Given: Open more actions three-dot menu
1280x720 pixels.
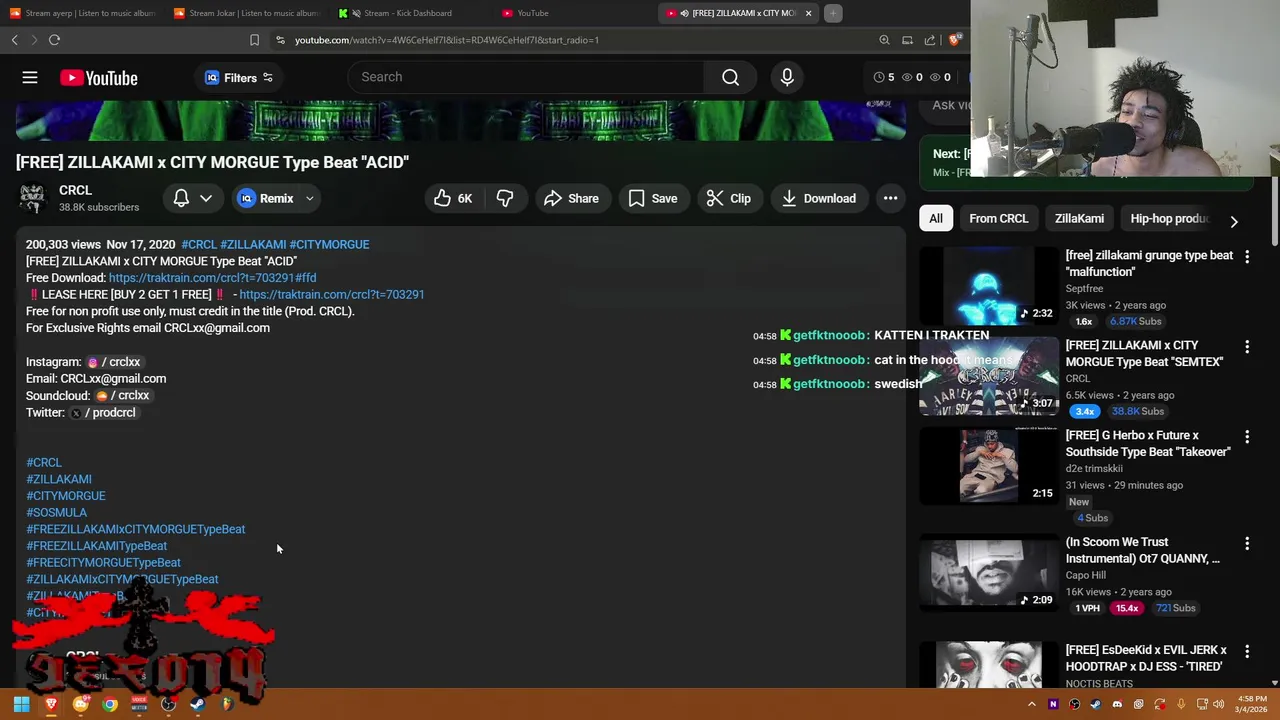Looking at the screenshot, I should coord(890,198).
